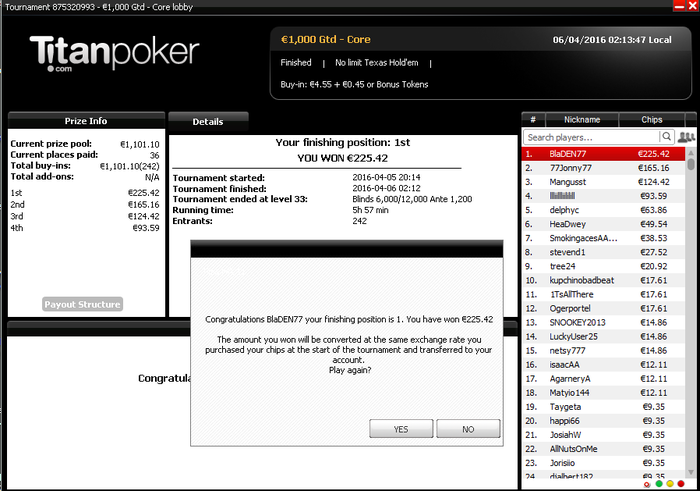Click the player list scrollbar up arrow
The width and height of the screenshot is (700, 491).
[x=691, y=153]
